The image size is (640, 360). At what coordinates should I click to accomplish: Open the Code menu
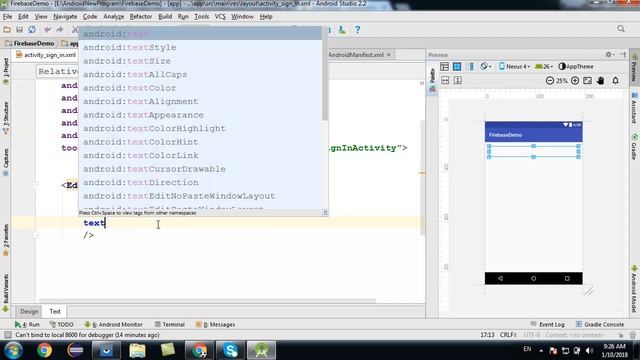(x=90, y=17)
